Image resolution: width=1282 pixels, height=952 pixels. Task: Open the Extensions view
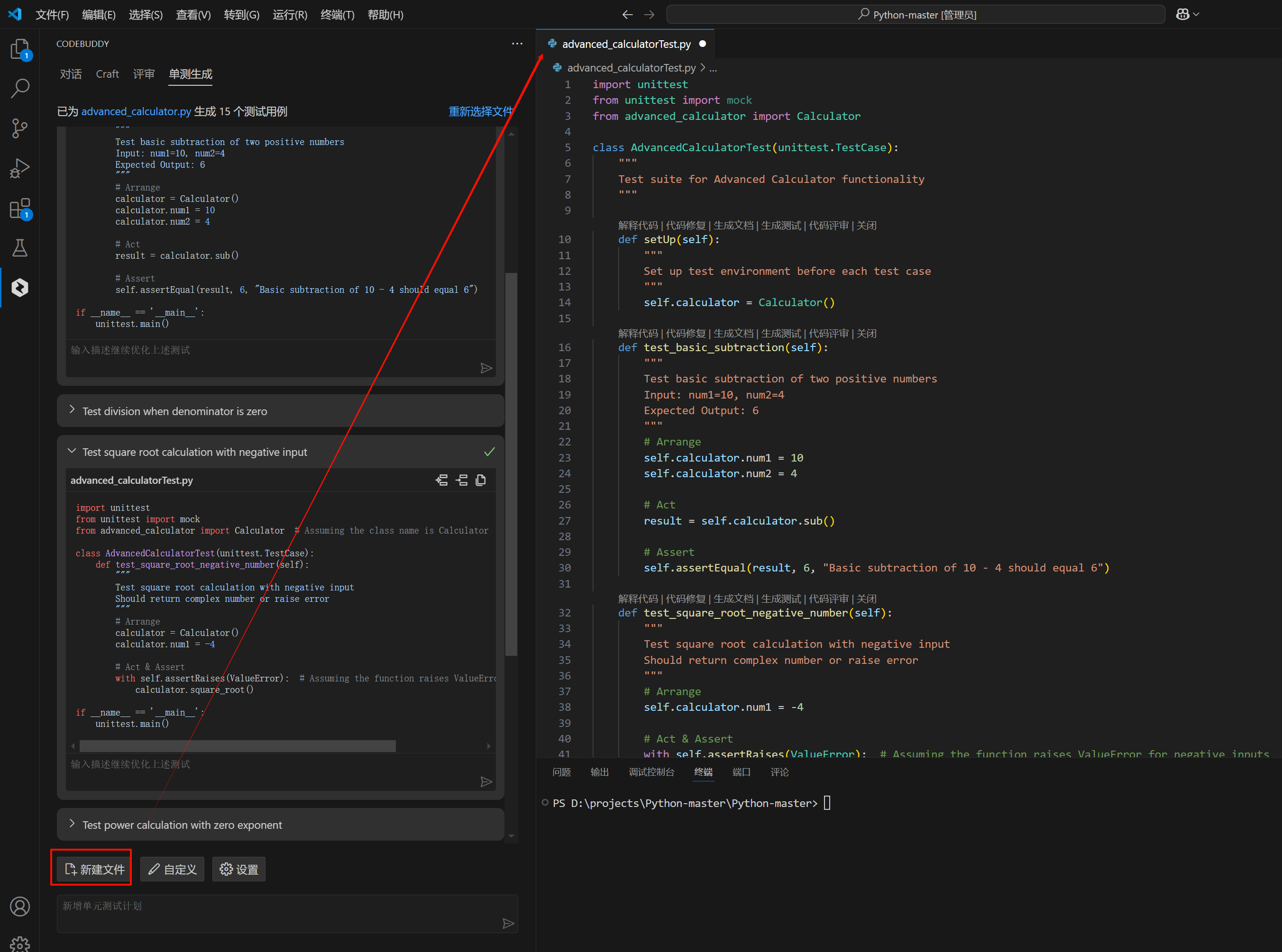(20, 208)
